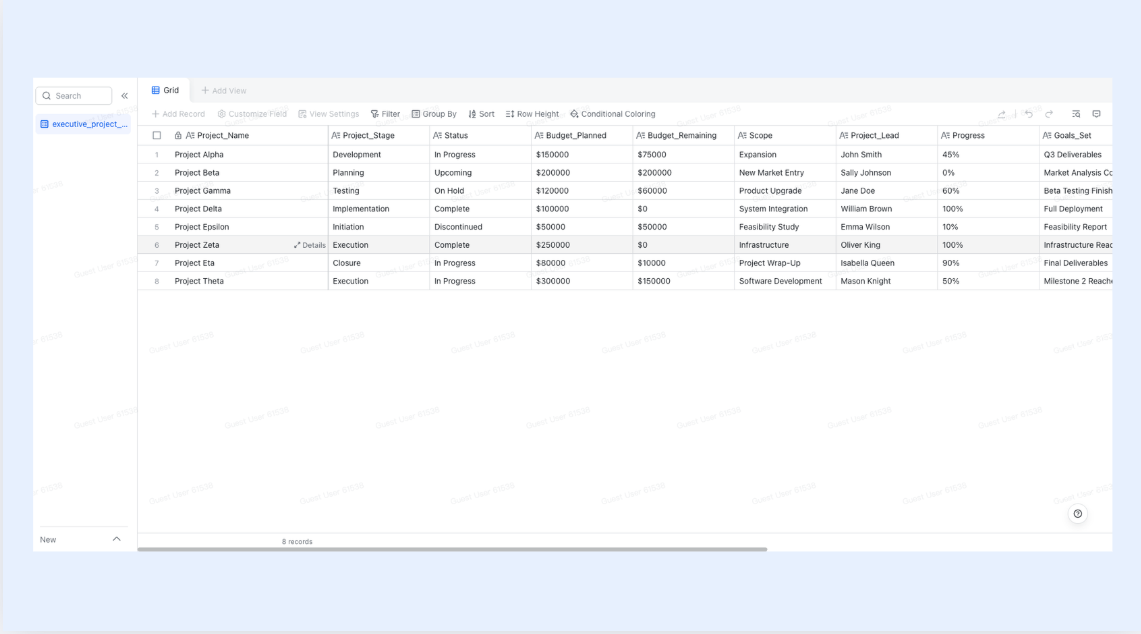Tick the select-all checkbox in header

point(156,135)
